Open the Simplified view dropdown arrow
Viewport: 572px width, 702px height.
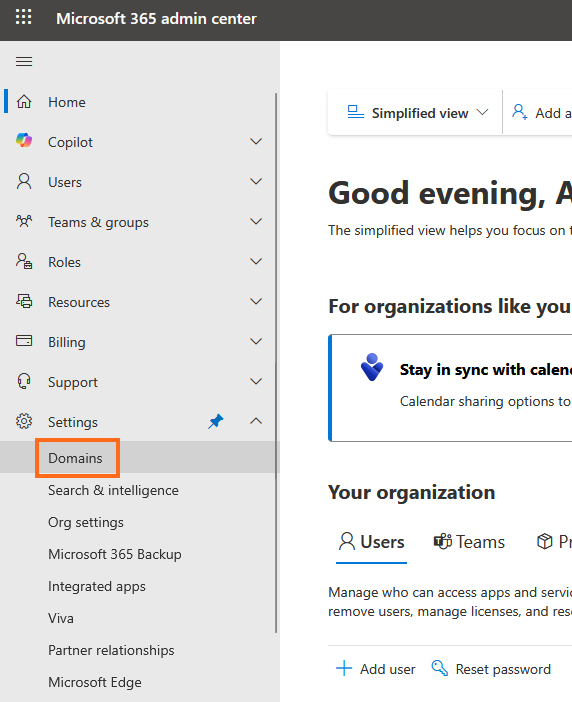[x=482, y=112]
